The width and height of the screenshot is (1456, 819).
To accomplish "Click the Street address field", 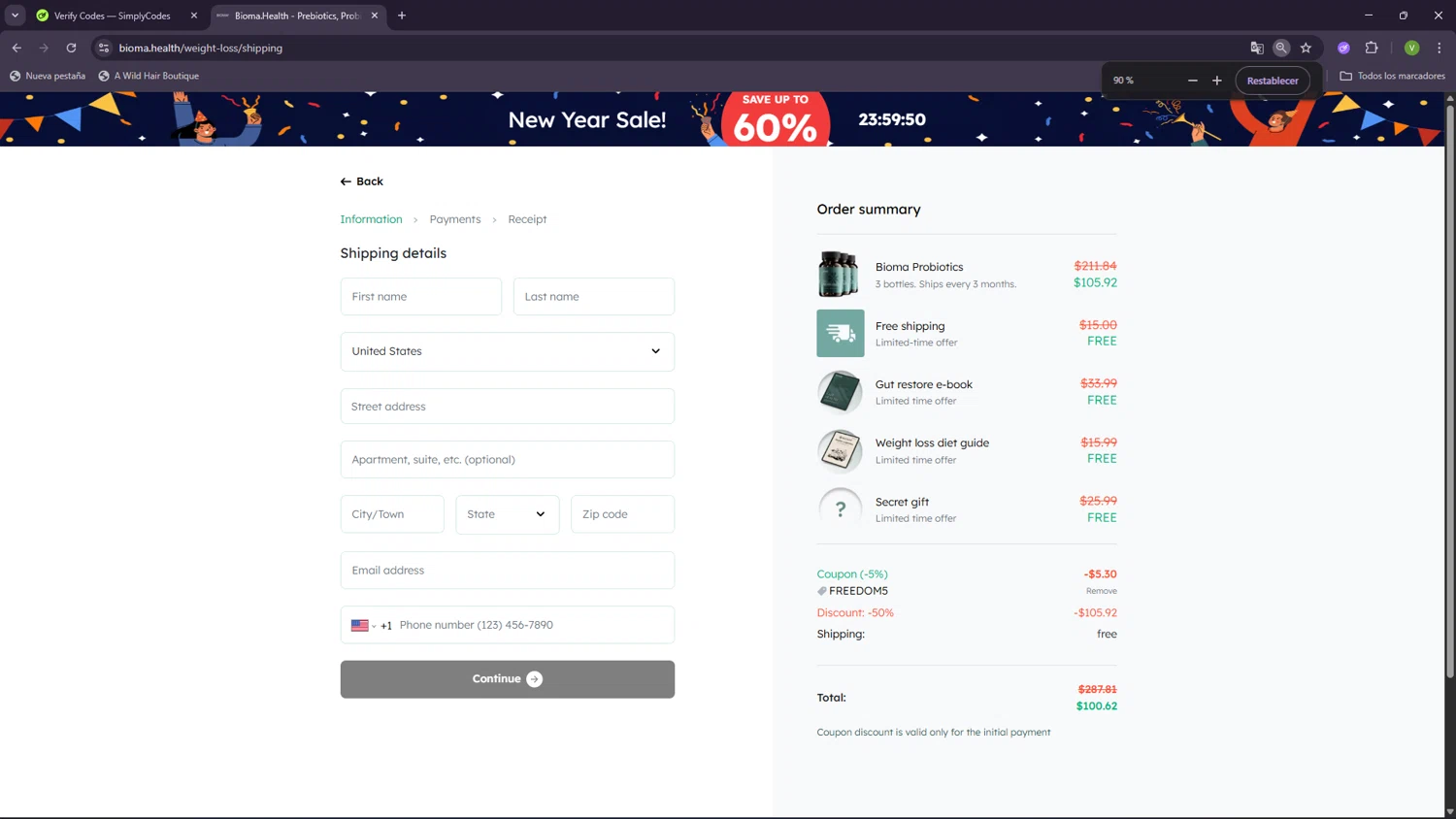I will point(507,407).
